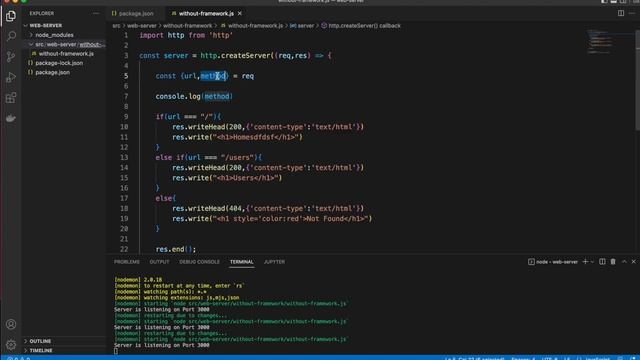This screenshot has height=360, width=640.
Task: Kill terminal with the trash icon
Action: [x=613, y=262]
